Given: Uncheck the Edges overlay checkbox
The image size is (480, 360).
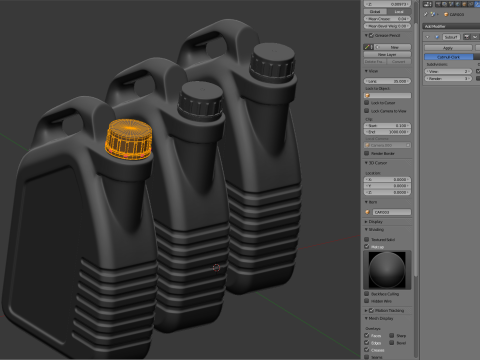Looking at the screenshot, I should (x=367, y=343).
